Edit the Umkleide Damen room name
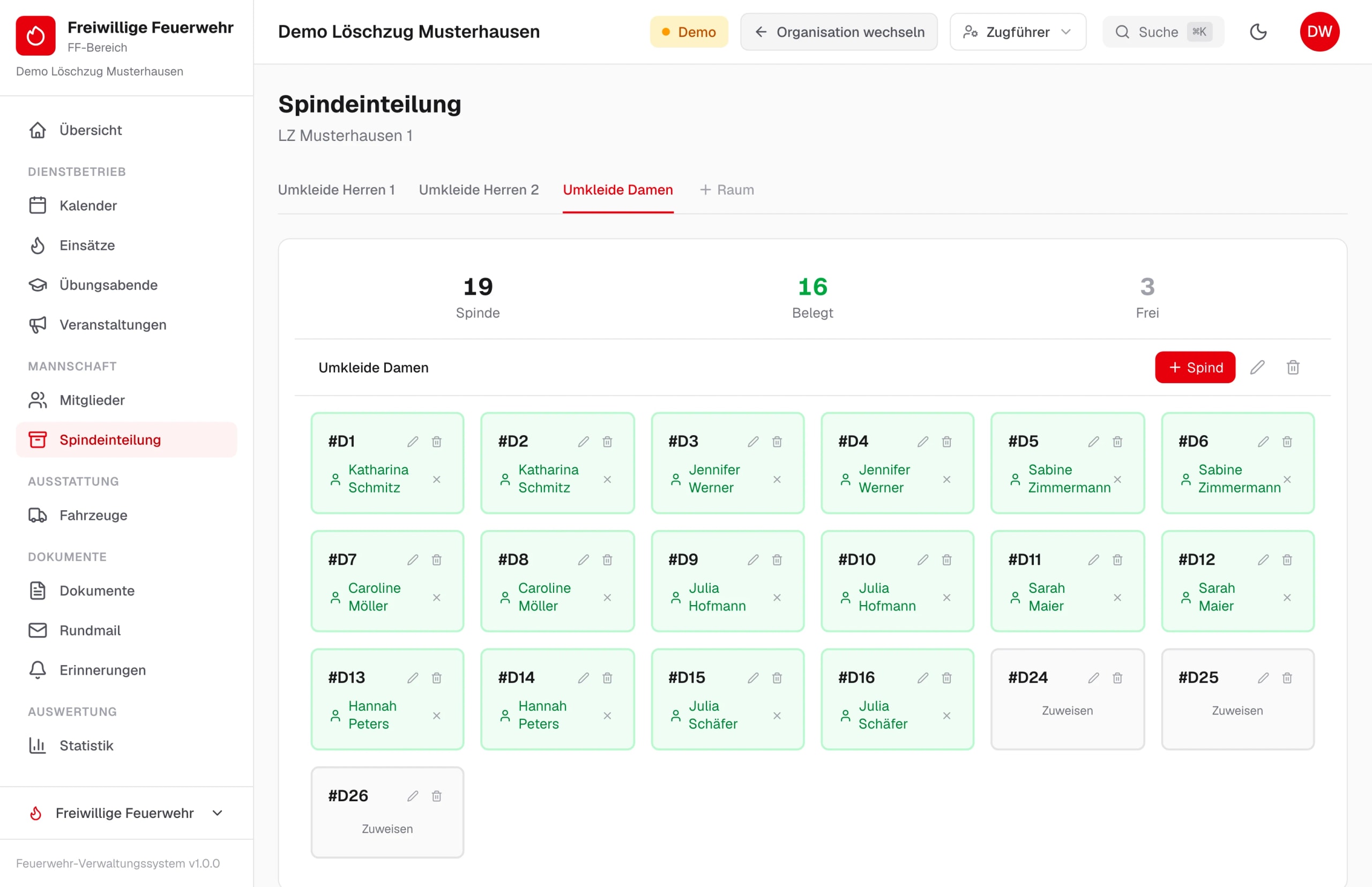1372x887 pixels. 1257,368
